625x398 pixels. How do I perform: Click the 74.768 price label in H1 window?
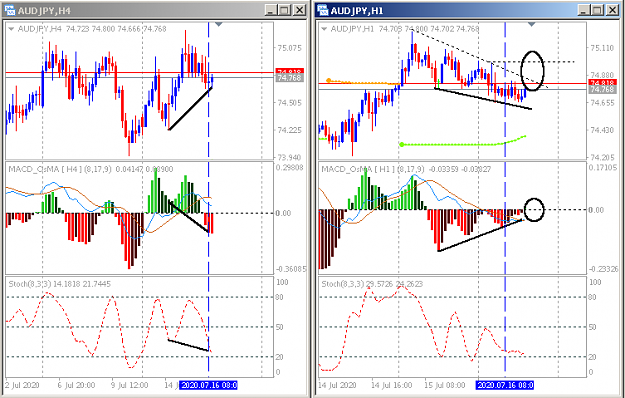[602, 90]
